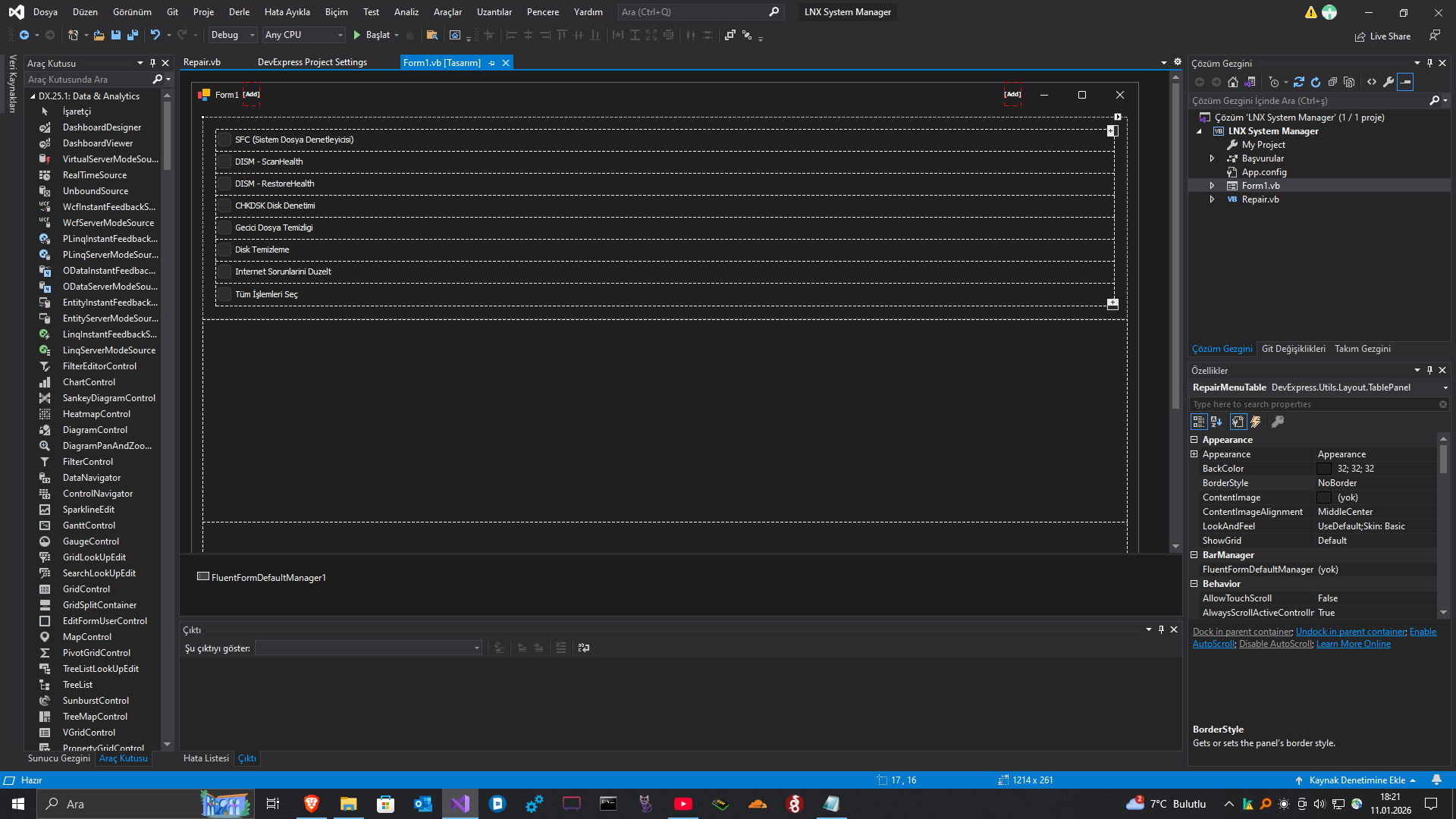The height and width of the screenshot is (819, 1456).
Task: Click the ContentImage swatch preview
Action: (1324, 497)
